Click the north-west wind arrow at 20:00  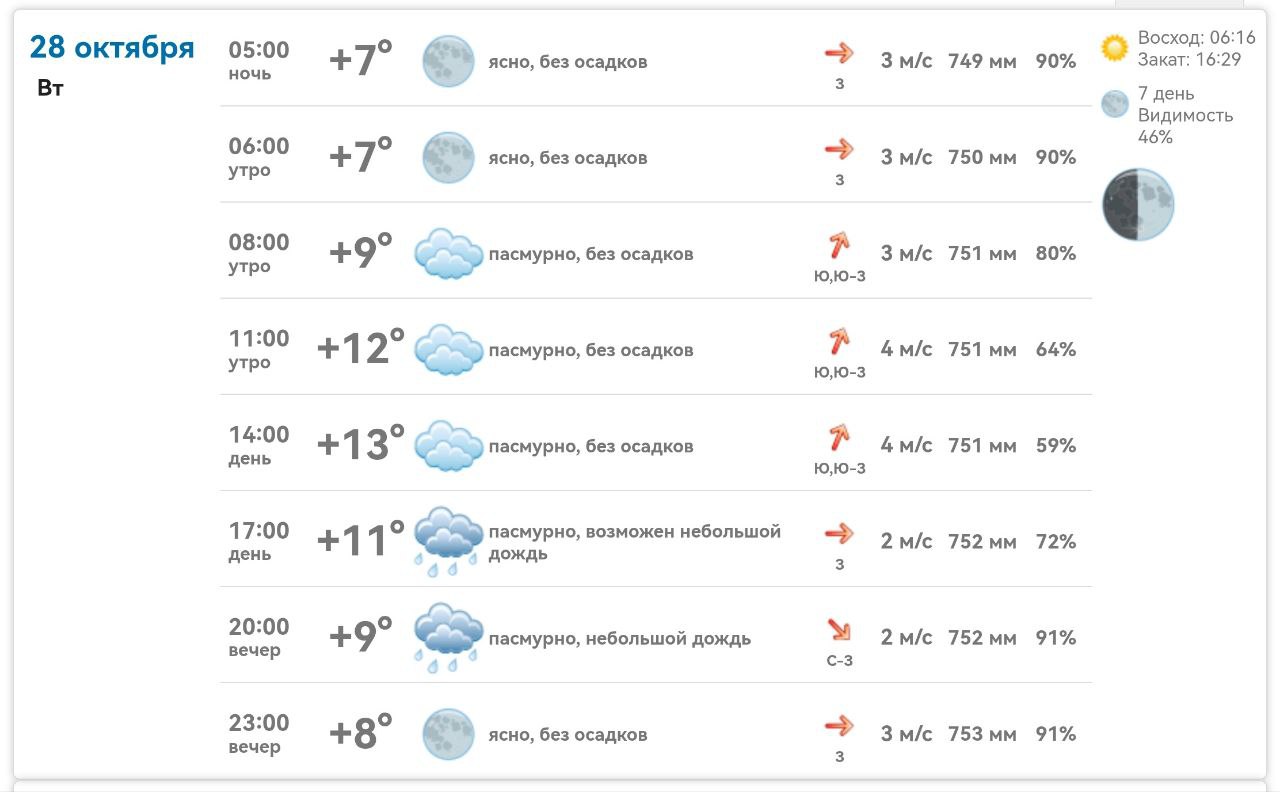(838, 629)
